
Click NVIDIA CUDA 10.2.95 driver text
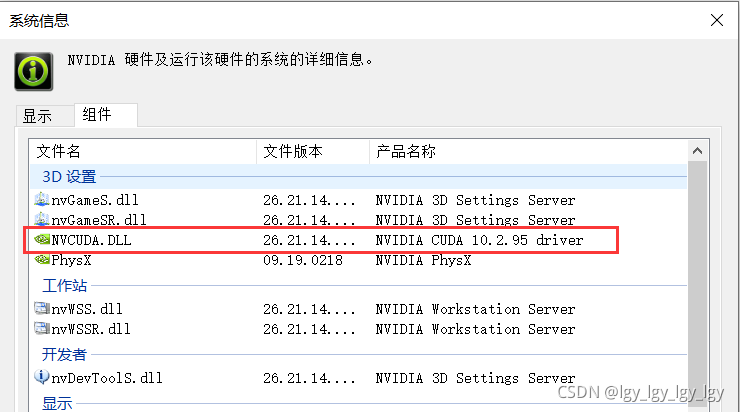tap(479, 240)
